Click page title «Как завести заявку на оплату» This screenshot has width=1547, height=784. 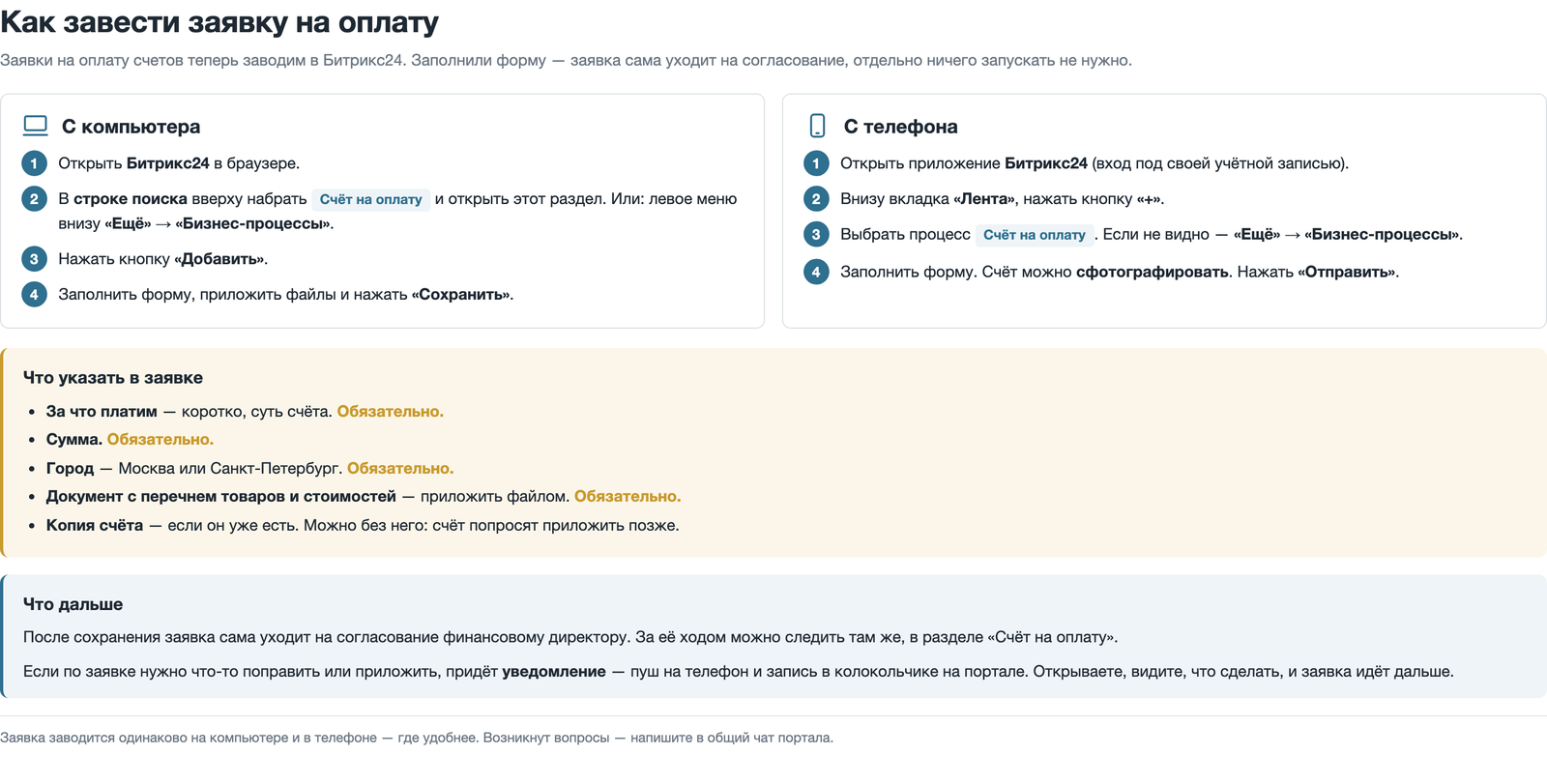[219, 22]
